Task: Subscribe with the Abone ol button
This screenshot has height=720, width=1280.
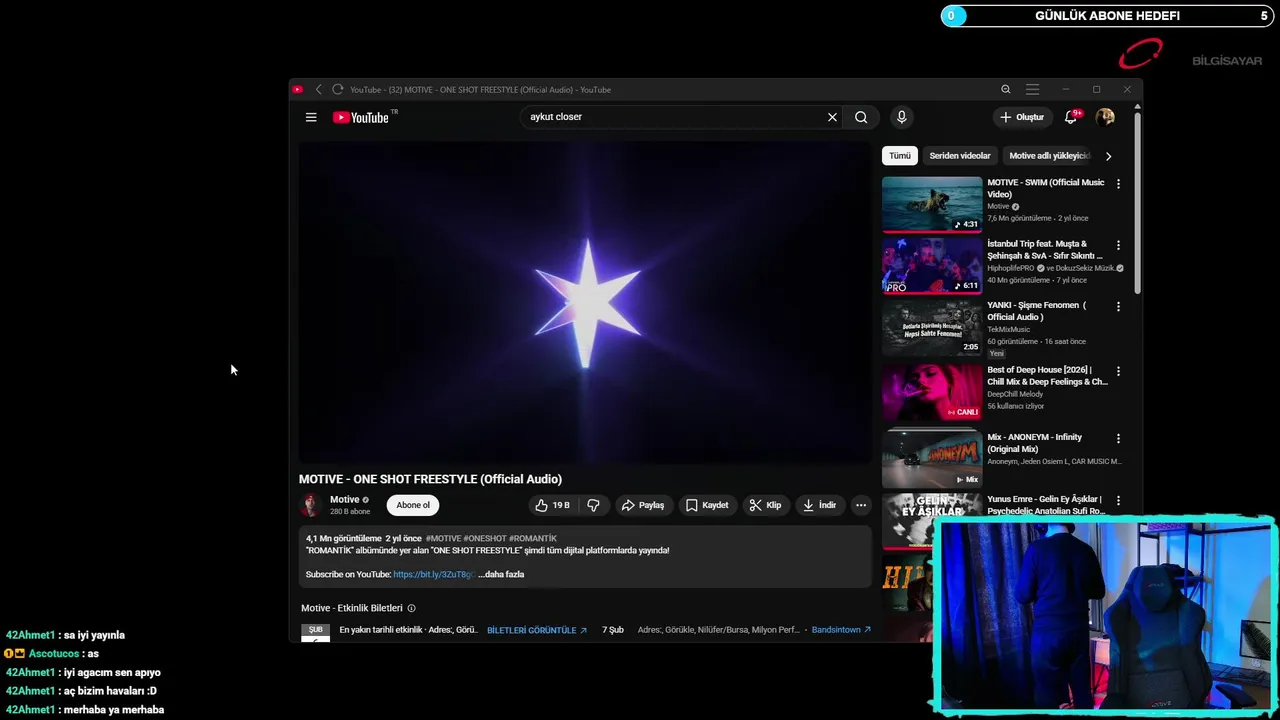Action: [x=413, y=505]
